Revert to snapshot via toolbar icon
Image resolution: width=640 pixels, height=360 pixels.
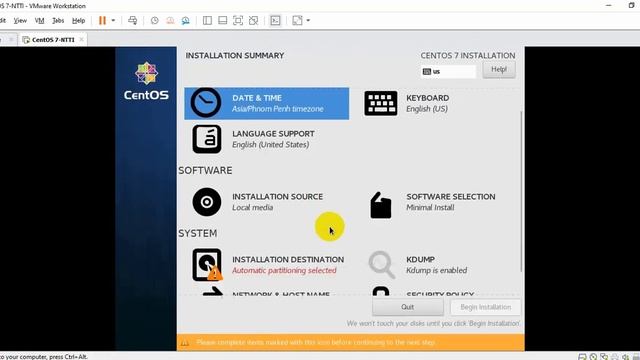[170, 20]
